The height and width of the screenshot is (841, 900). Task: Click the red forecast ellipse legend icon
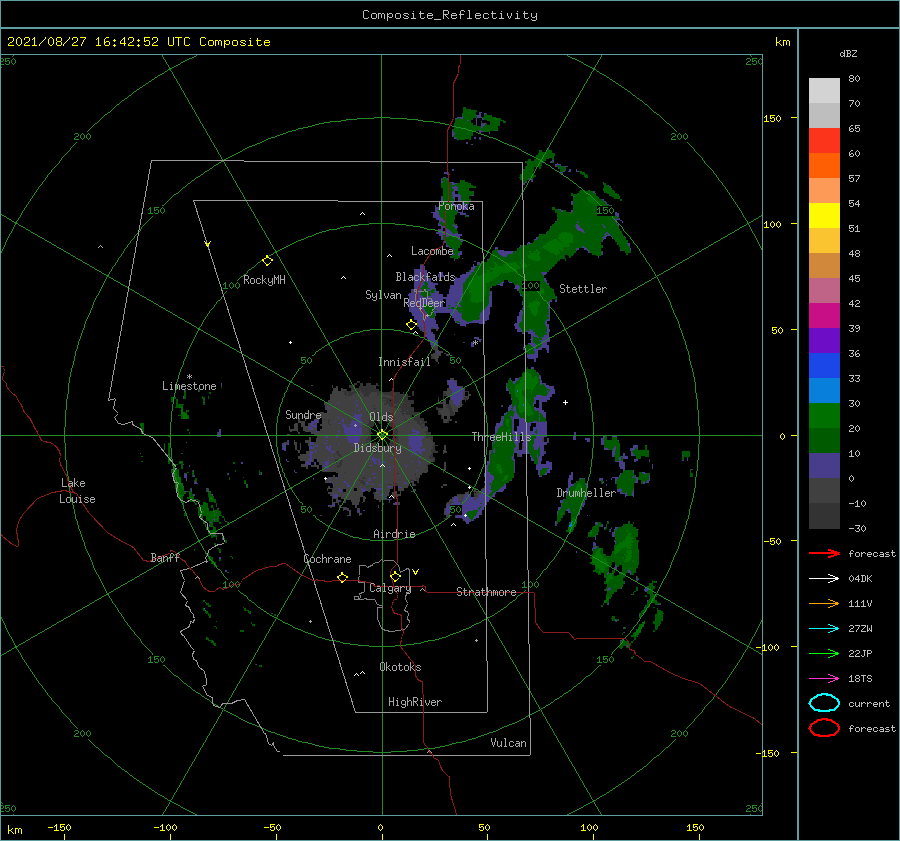coord(824,728)
